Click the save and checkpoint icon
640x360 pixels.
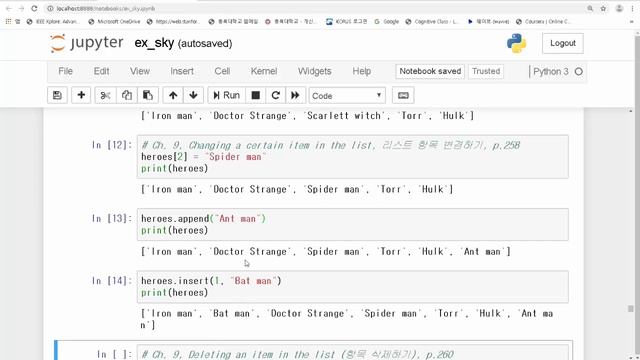57,96
